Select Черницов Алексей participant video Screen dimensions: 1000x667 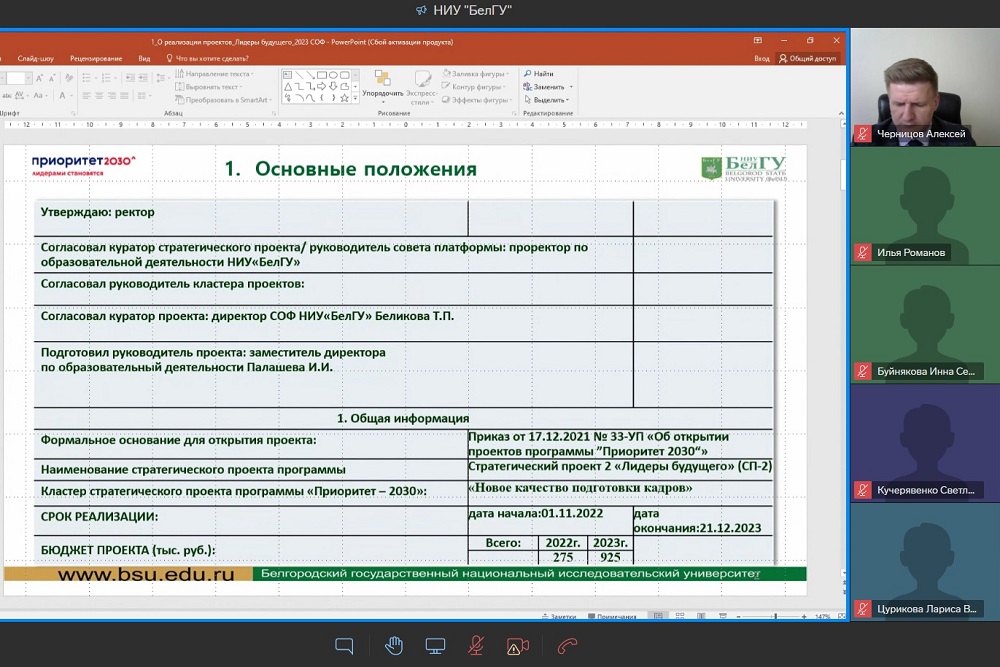click(925, 87)
